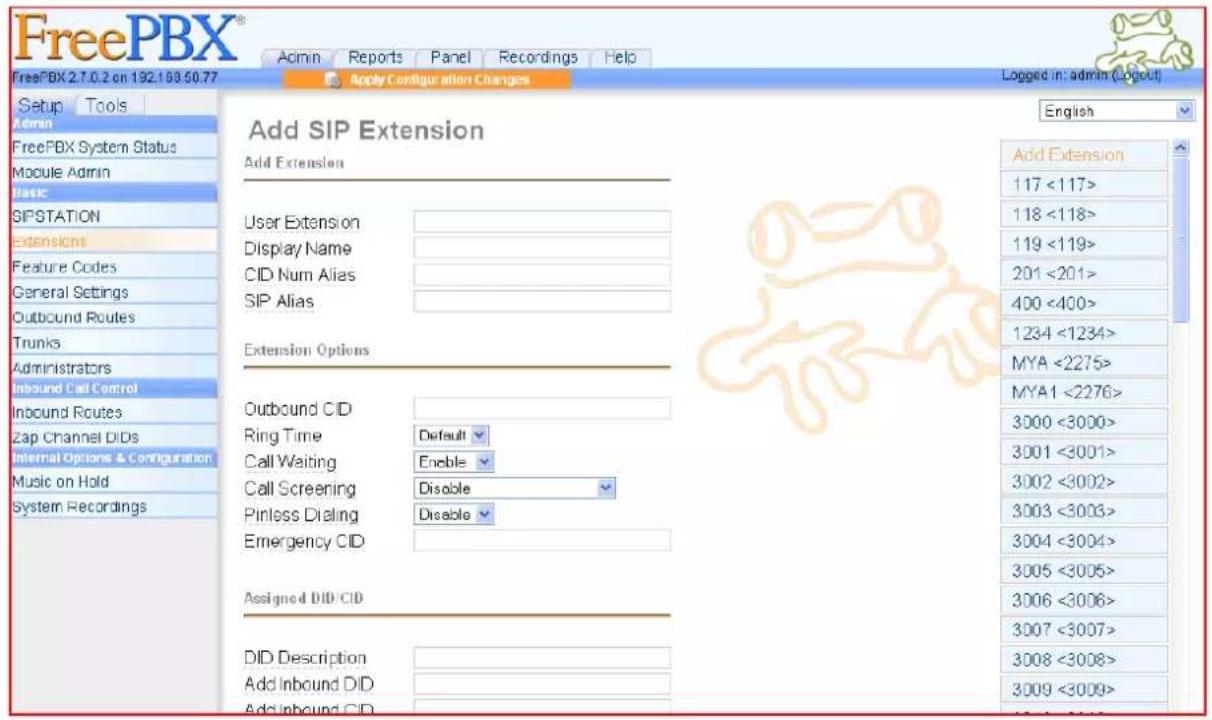Open the Pinless Dialing dropdown
The height and width of the screenshot is (720, 1212).
pos(455,514)
